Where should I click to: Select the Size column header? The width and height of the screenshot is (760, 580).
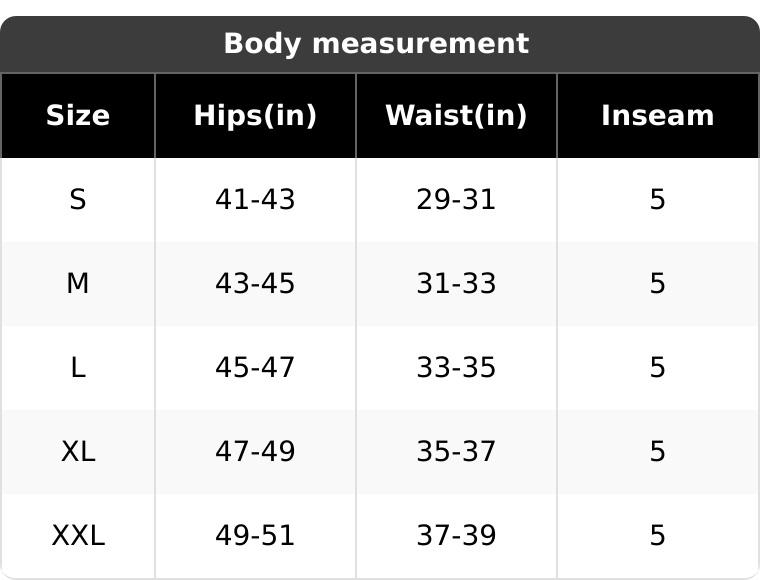pyautogui.click(x=78, y=116)
